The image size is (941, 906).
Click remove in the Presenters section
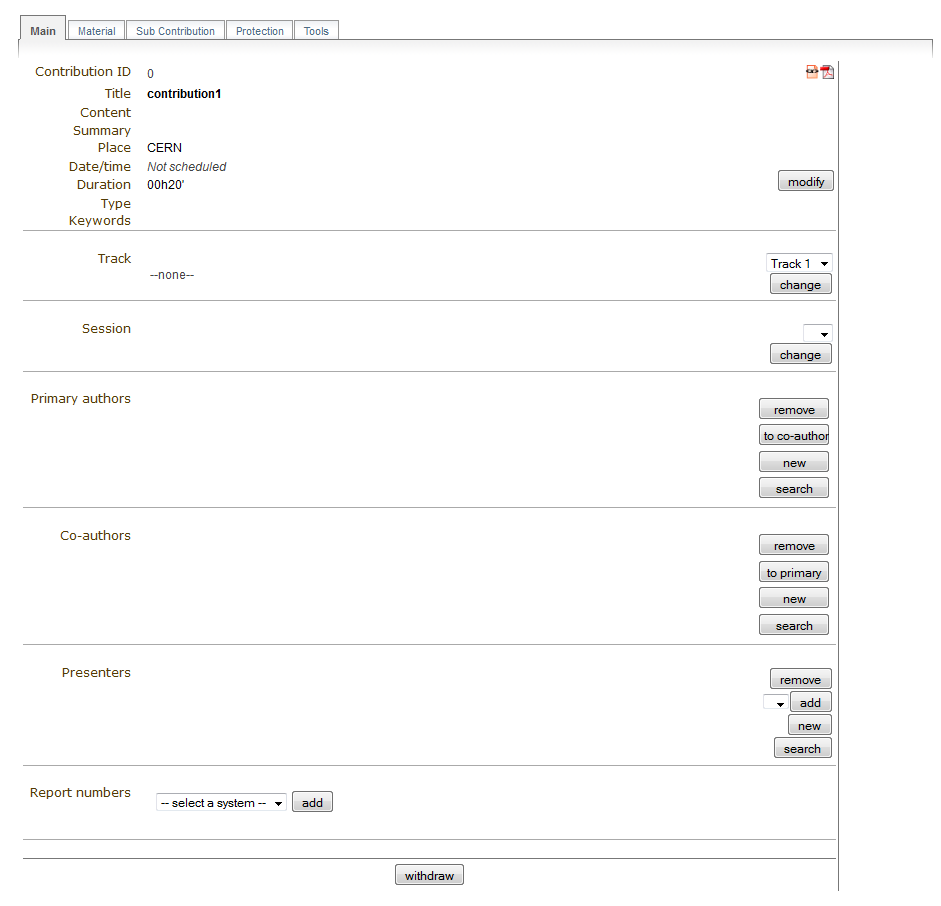800,680
